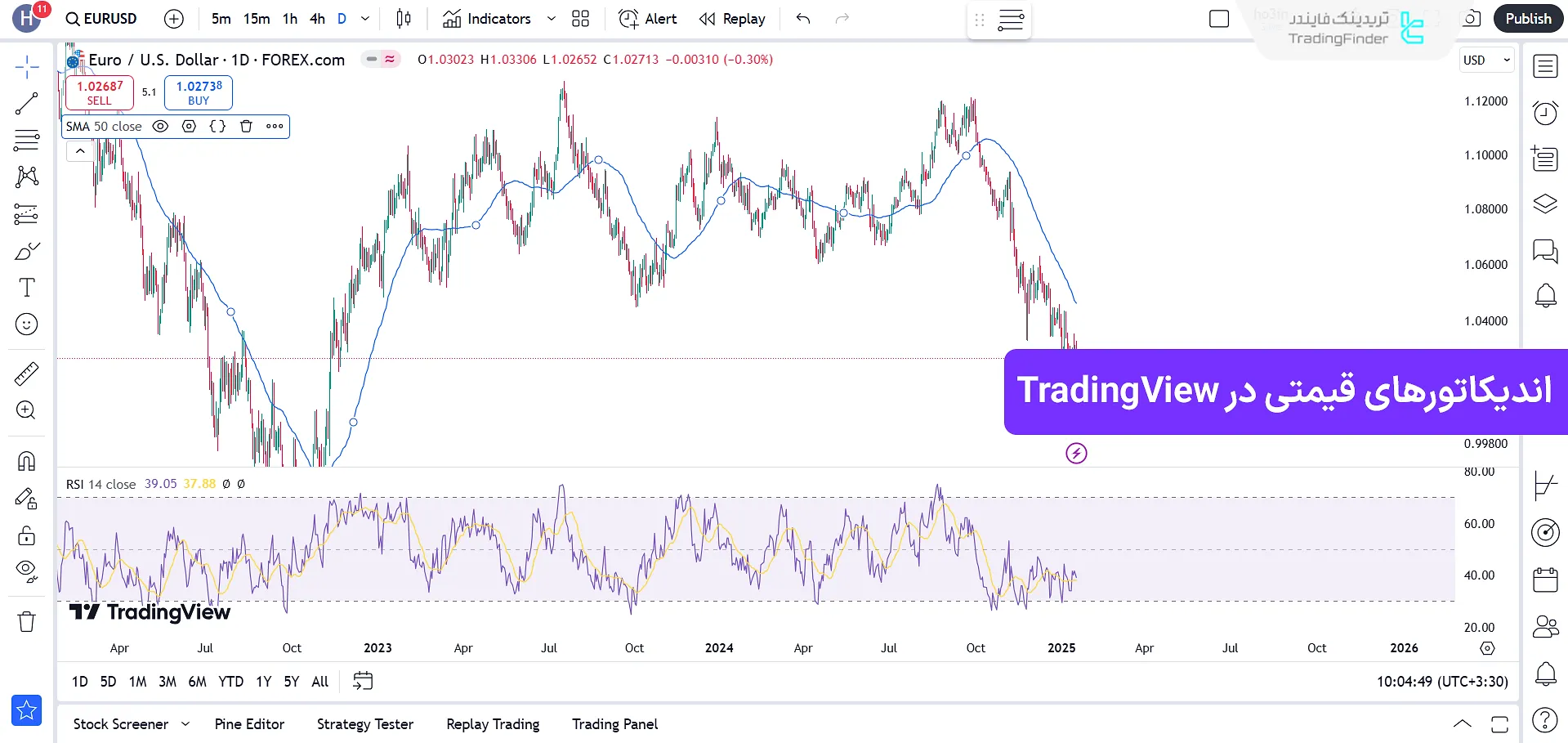Click the Publish button
1568x743 pixels.
coord(1527,19)
